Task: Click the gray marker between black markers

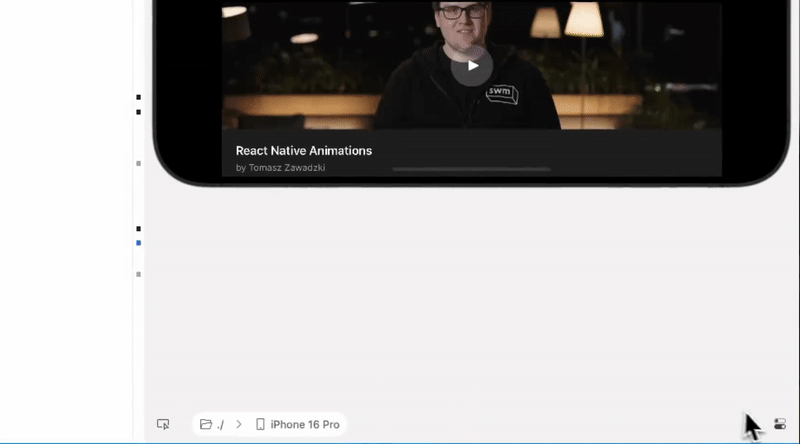Action: click(138, 163)
